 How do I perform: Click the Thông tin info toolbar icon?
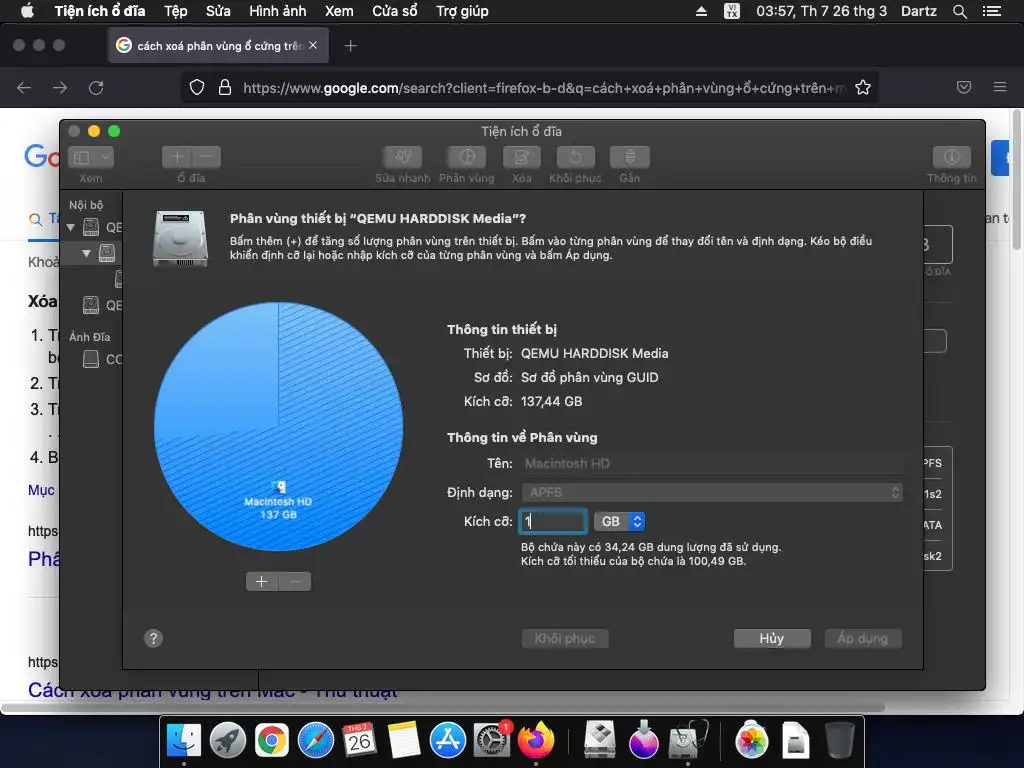point(952,157)
